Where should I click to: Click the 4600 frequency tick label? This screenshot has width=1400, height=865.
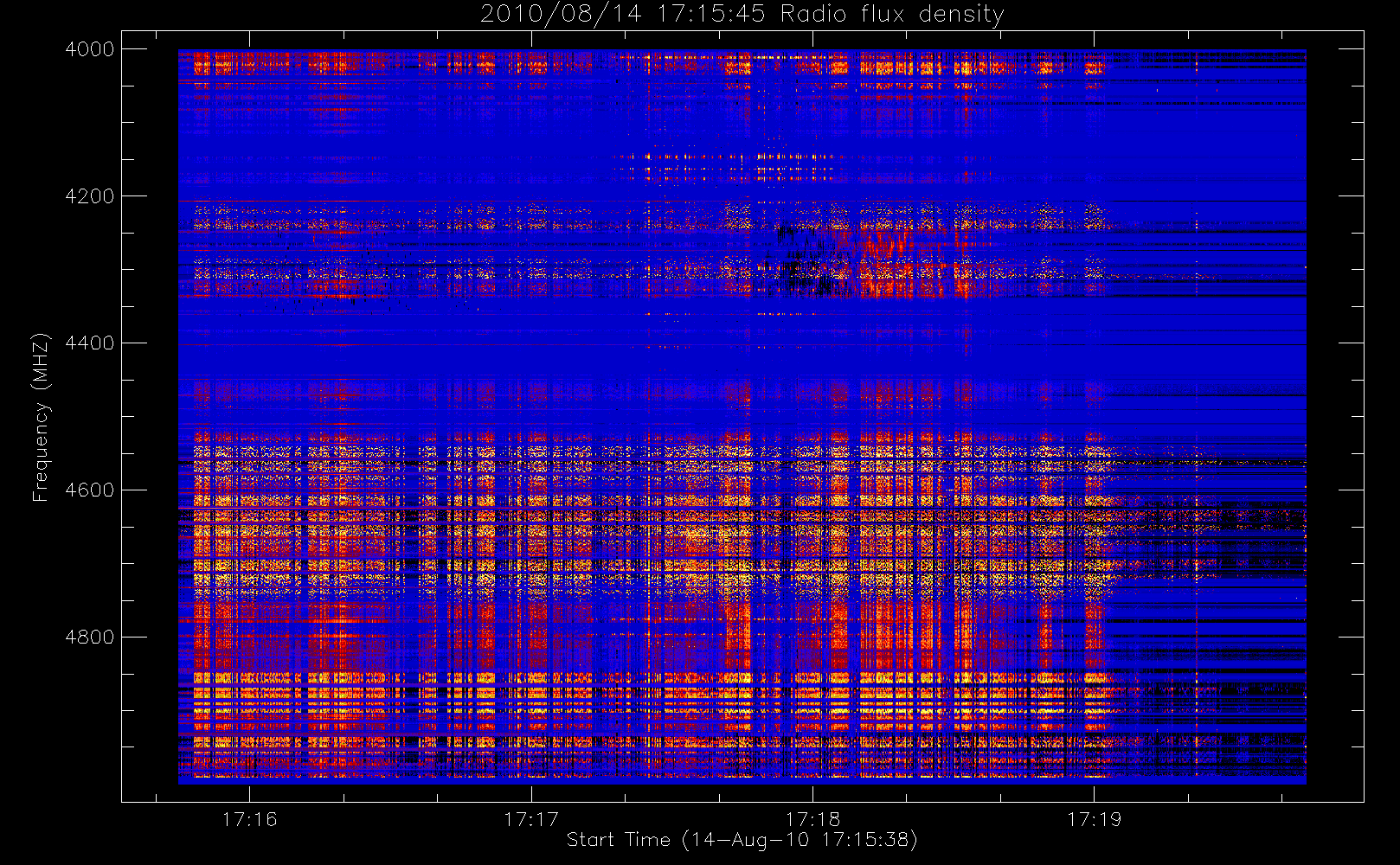pyautogui.click(x=90, y=490)
